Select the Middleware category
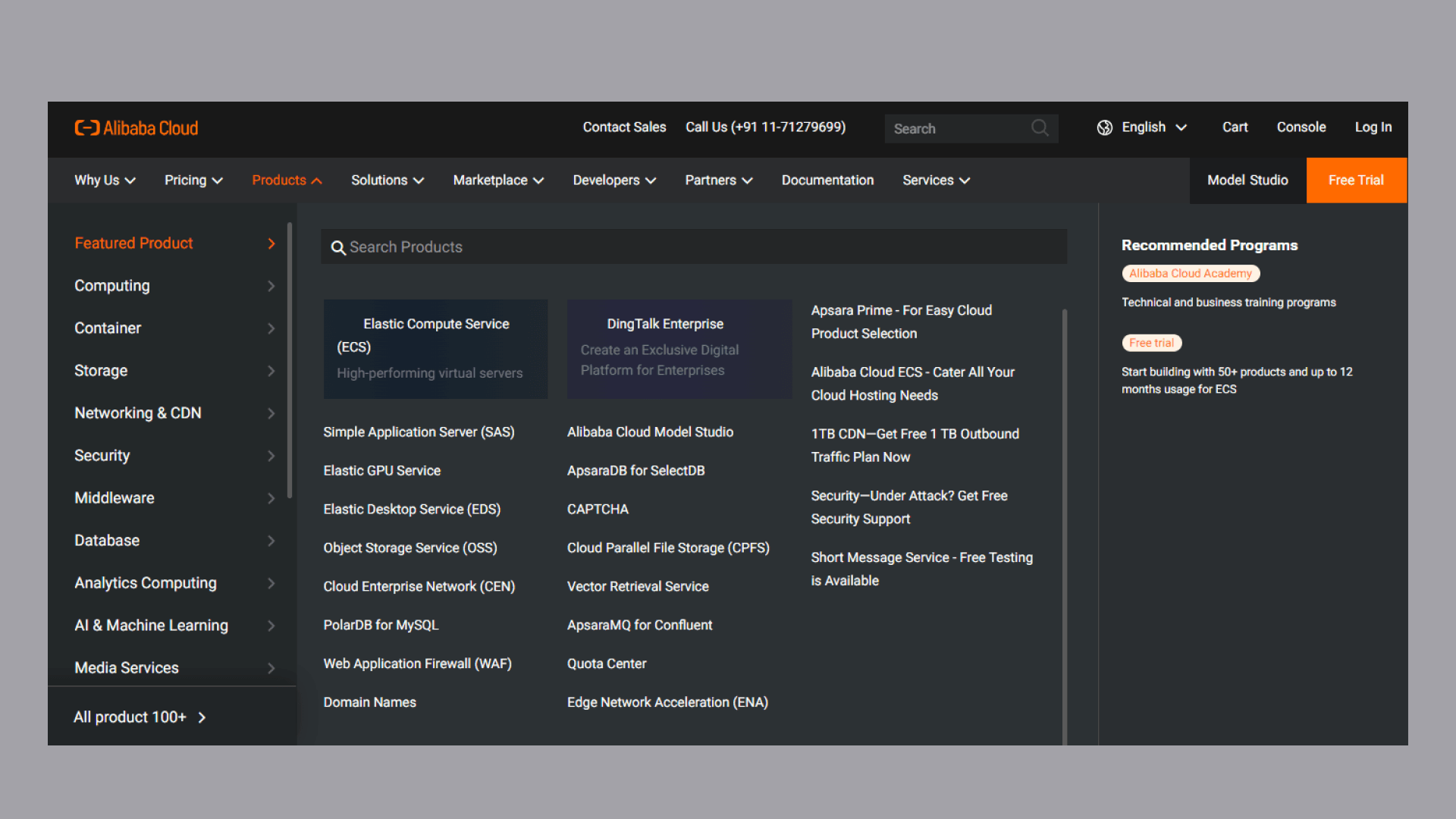 [x=174, y=498]
